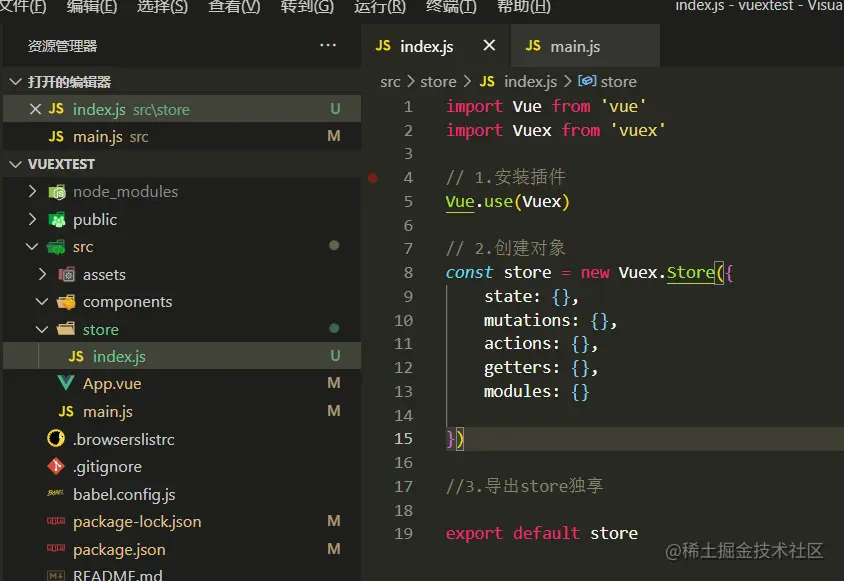The width and height of the screenshot is (844, 581).
Task: Click the npm icon of package-lock.json
Action: pos(56,521)
